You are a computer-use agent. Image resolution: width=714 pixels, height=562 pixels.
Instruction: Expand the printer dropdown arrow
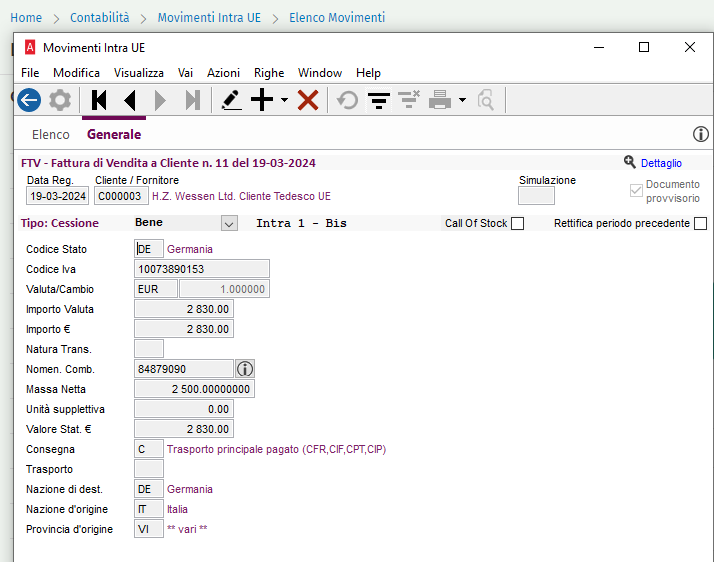(462, 100)
